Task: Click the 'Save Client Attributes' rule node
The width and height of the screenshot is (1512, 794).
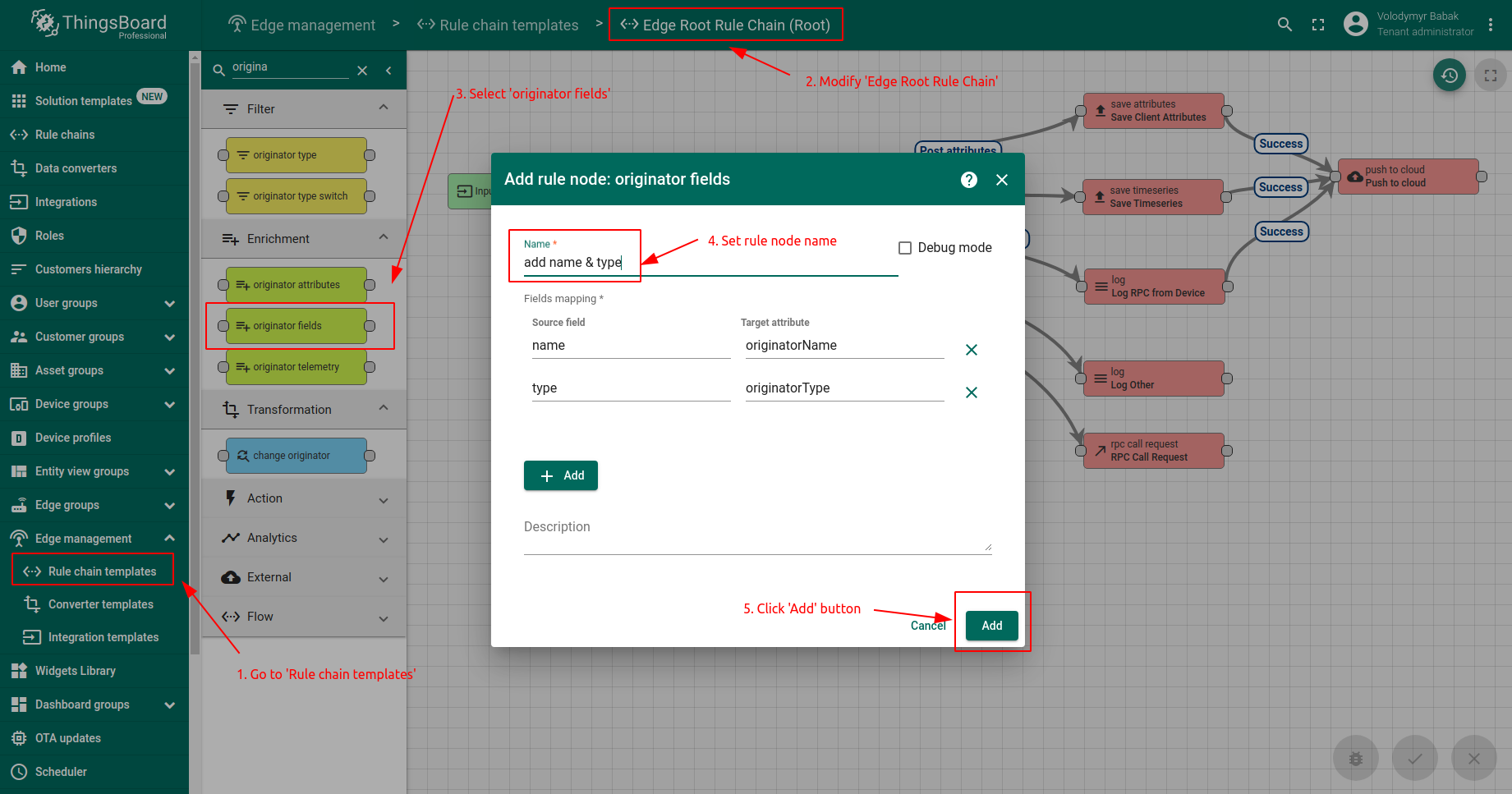Action: 1154,111
